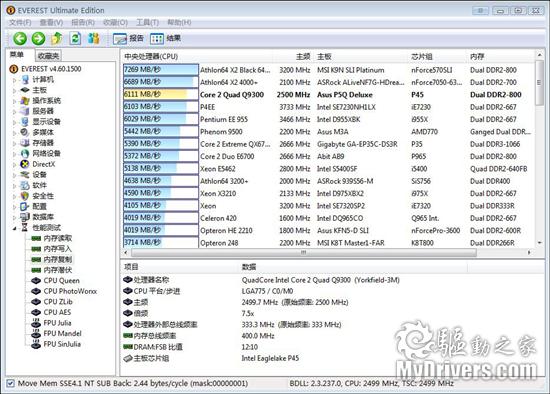
Task: Open the 帮助(H) menu
Action: 179,22
